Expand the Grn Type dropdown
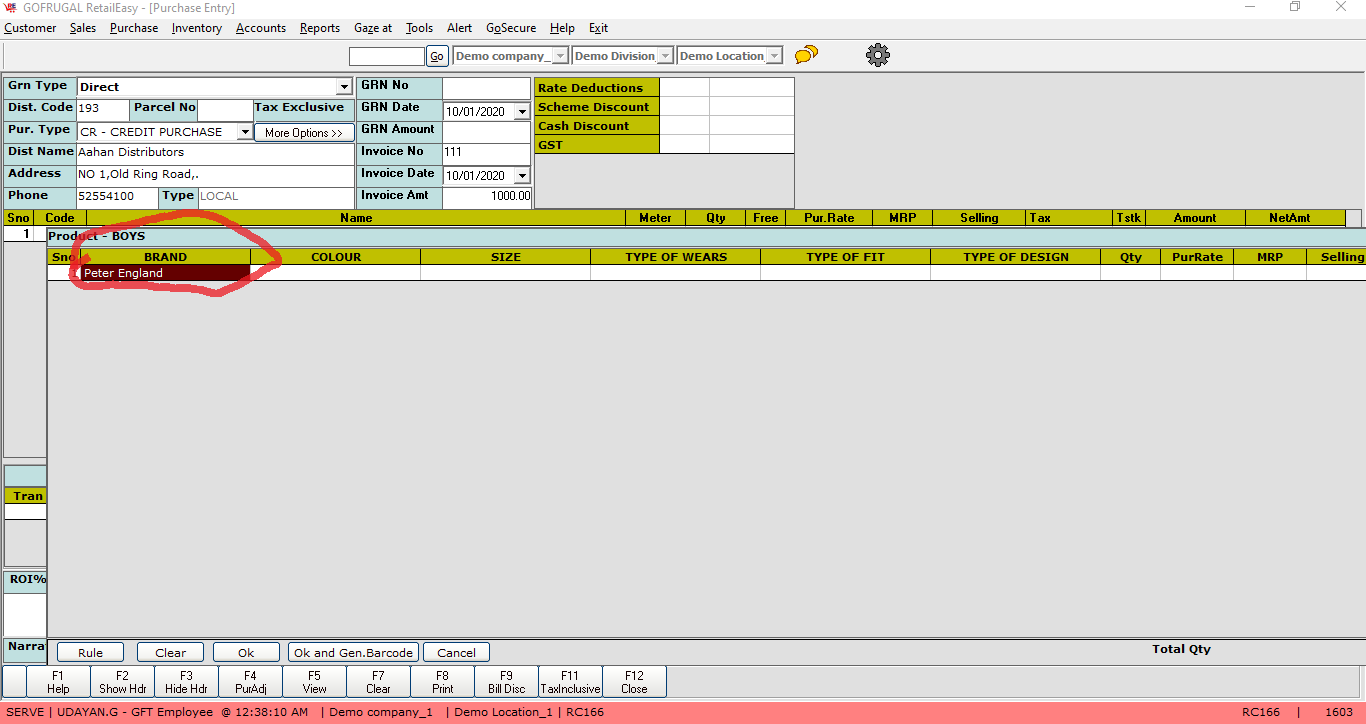Viewport: 1366px width, 724px height. (344, 87)
